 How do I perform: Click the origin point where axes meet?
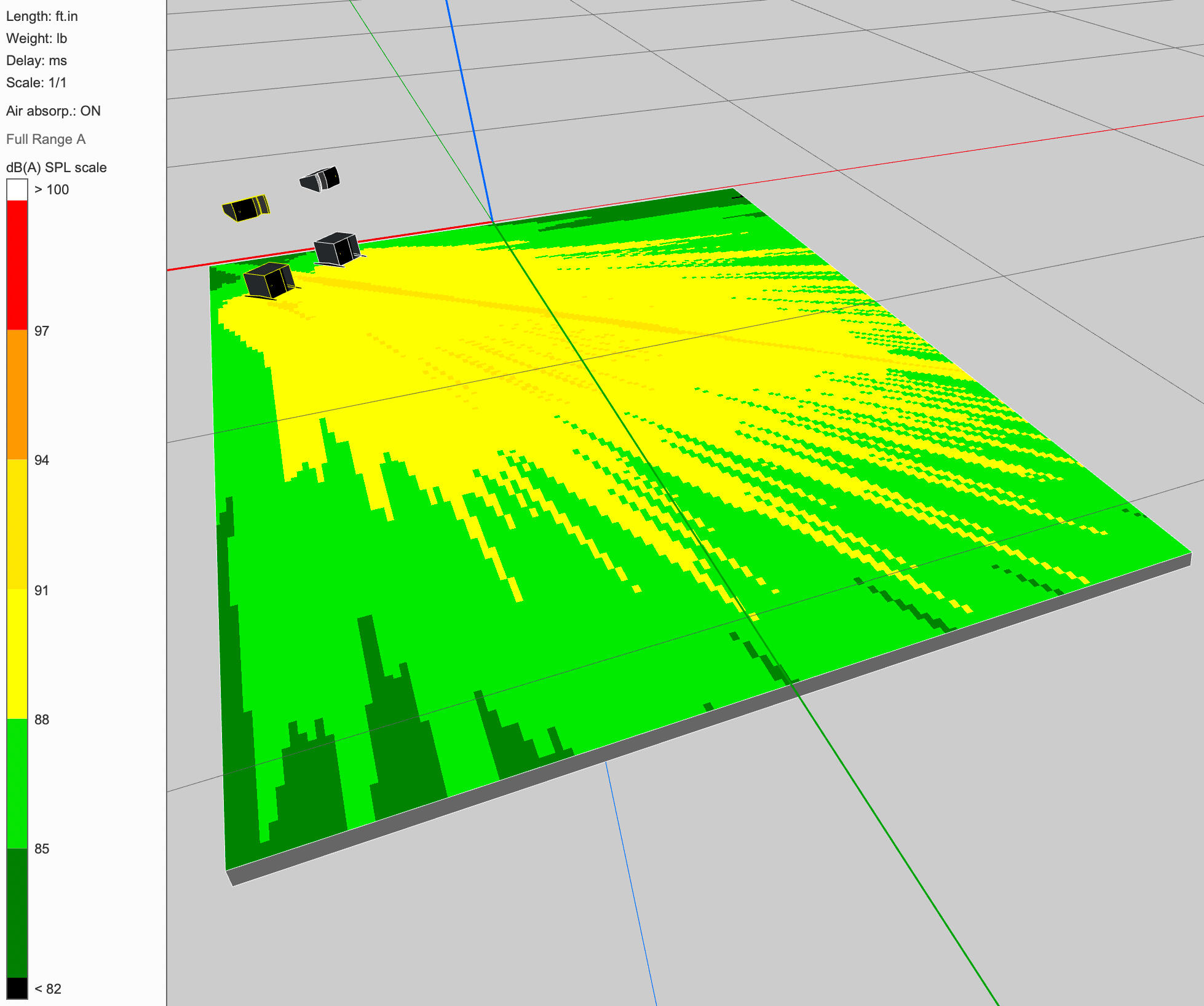pos(493,222)
